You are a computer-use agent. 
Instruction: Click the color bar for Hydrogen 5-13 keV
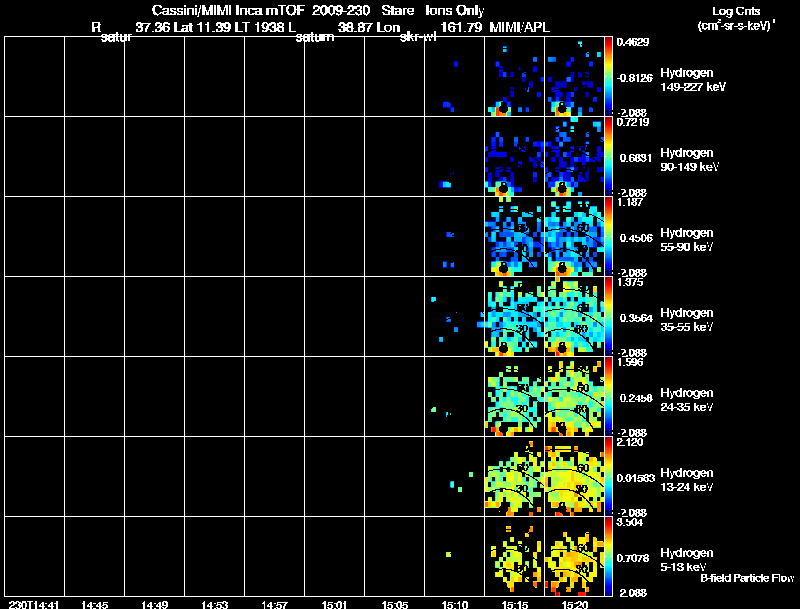tap(608, 556)
